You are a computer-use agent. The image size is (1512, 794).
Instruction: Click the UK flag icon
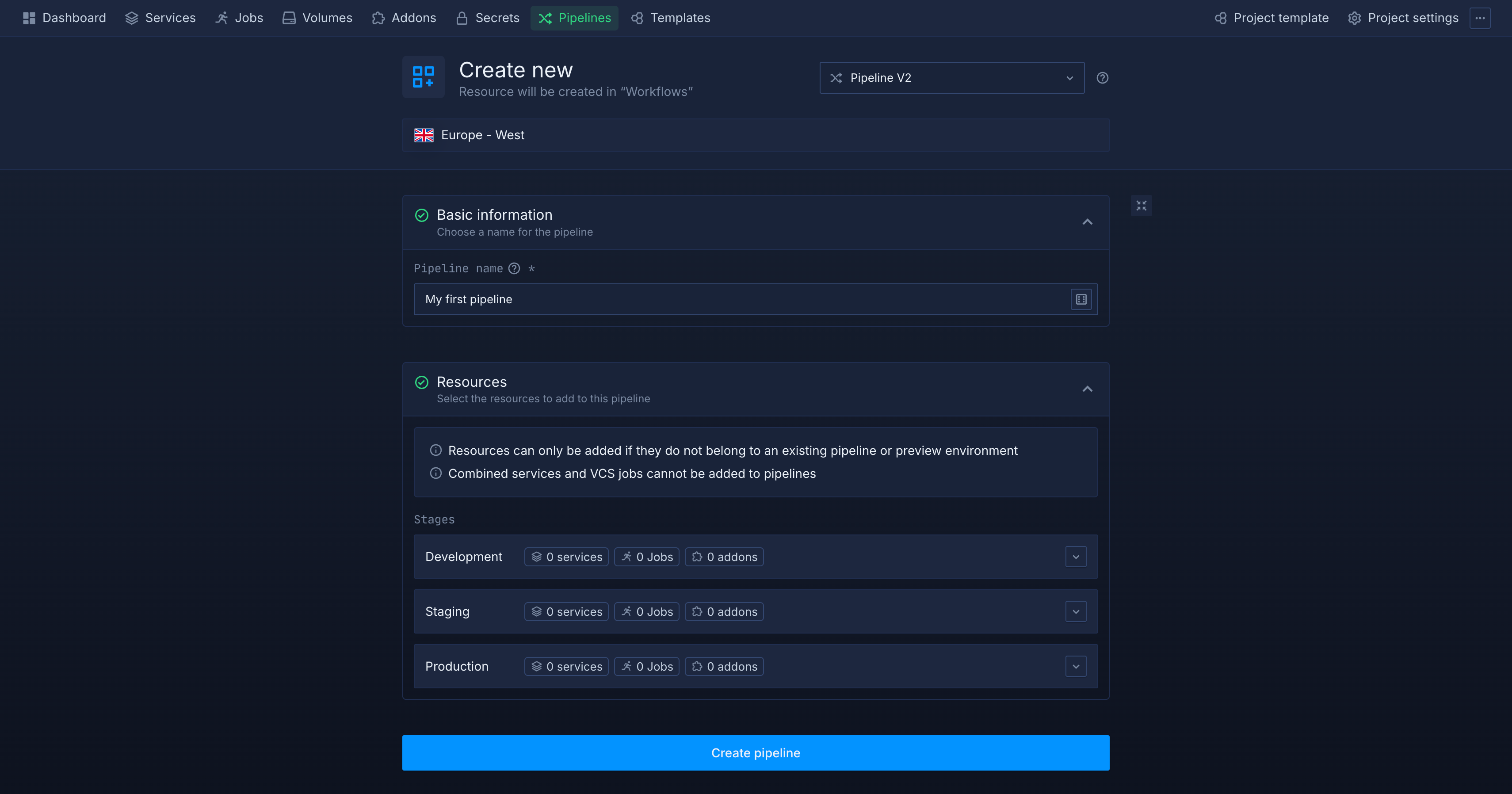tap(424, 135)
